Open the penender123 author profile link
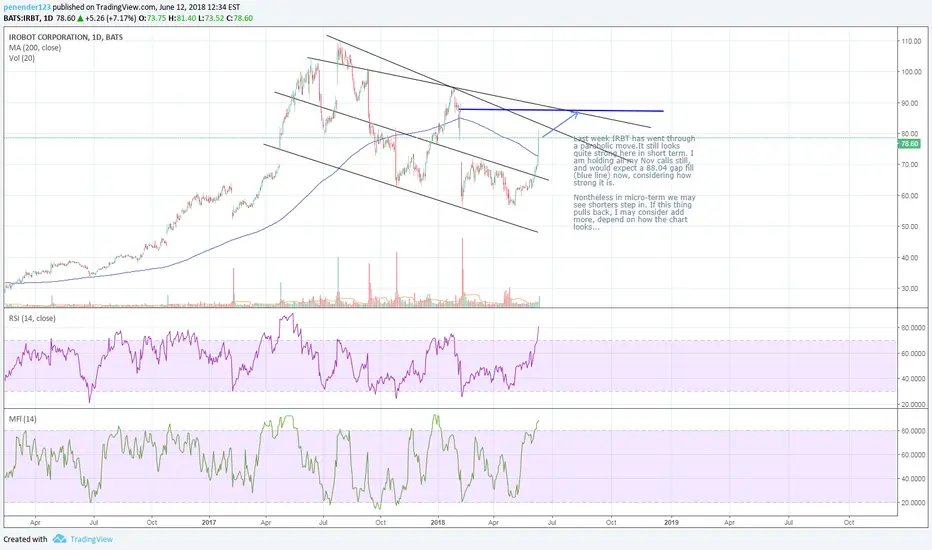 pyautogui.click(x=27, y=7)
